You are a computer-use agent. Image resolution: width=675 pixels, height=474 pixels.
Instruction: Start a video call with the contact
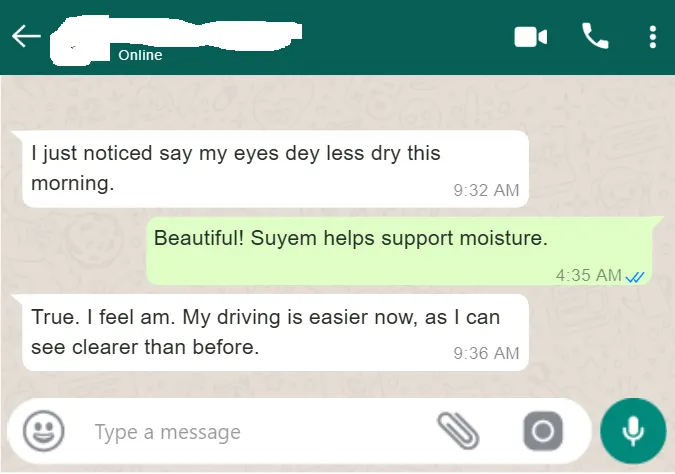pyautogui.click(x=530, y=37)
